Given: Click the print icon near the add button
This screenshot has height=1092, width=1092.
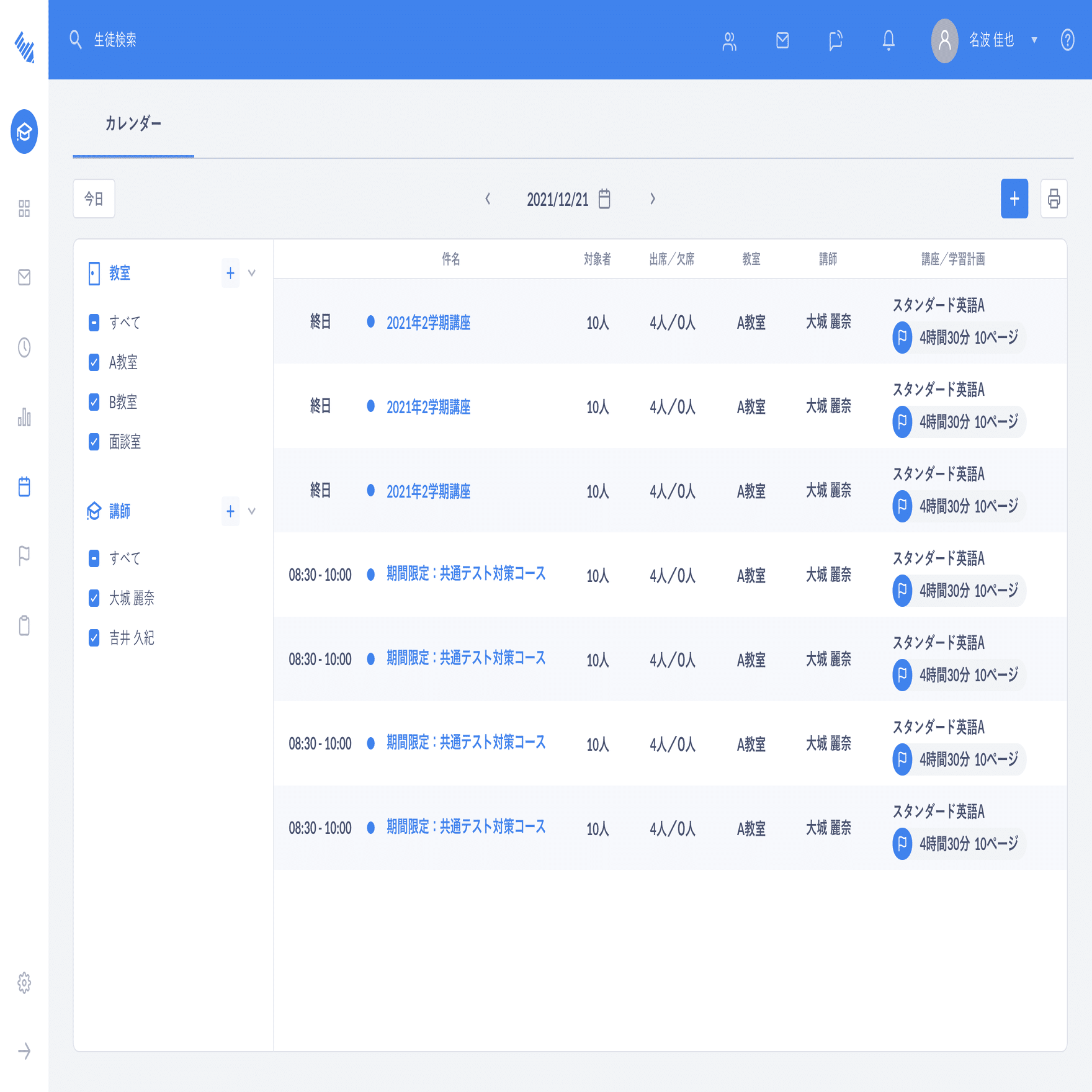Looking at the screenshot, I should [x=1053, y=199].
